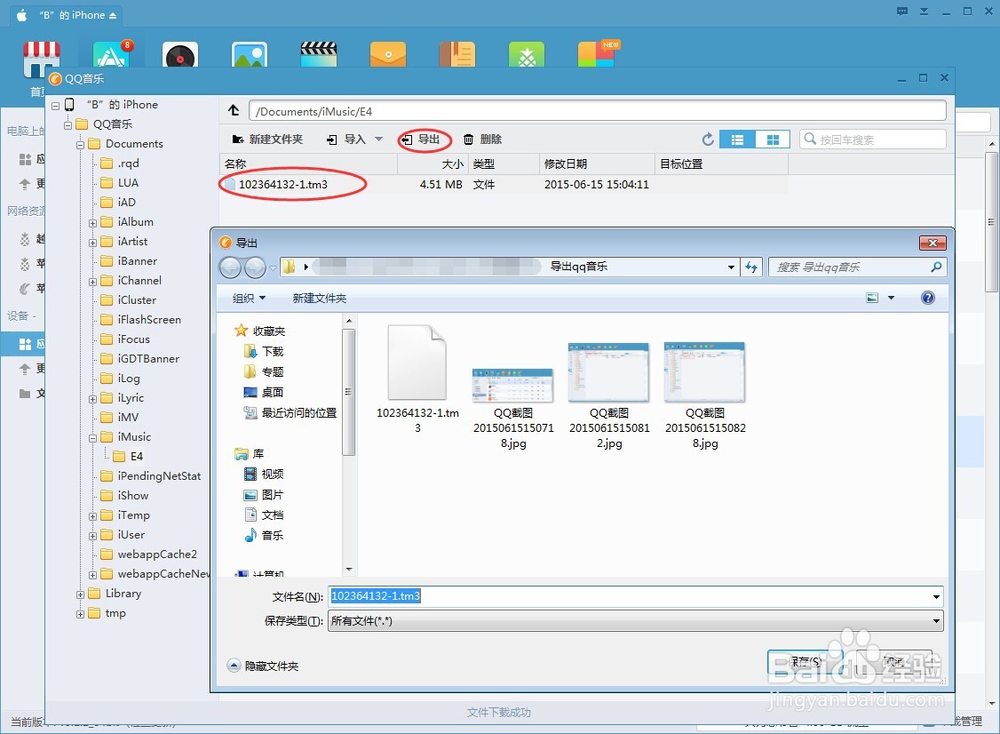The height and width of the screenshot is (734, 1000).
Task: Click the 搜索 导出qq音乐 search field
Action: click(x=857, y=267)
